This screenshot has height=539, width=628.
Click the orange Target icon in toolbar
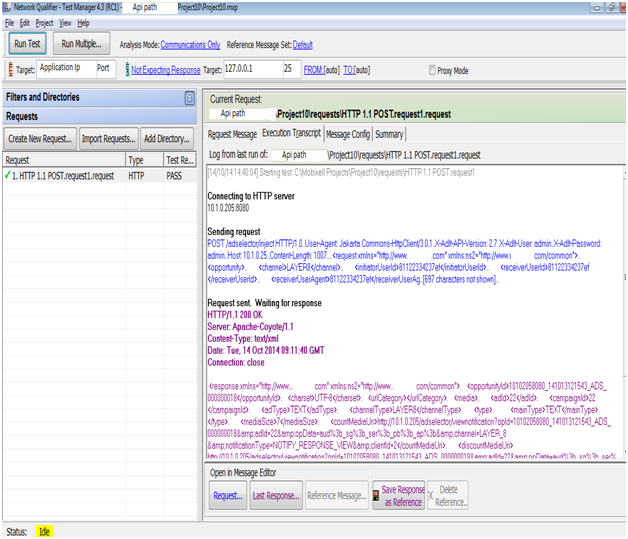click(x=11, y=70)
